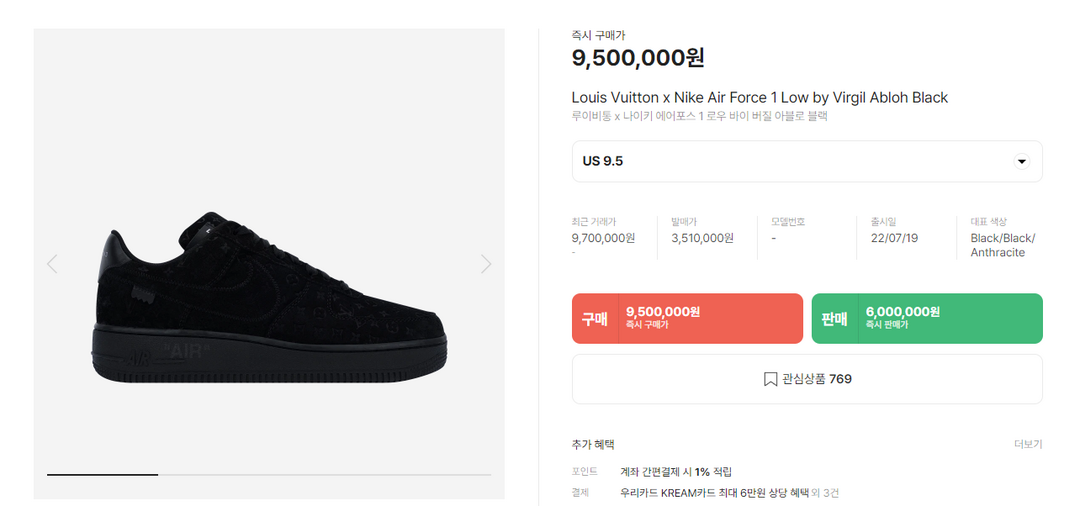Click the Louis Vuitton x Nike product title
The width and height of the screenshot is (1080, 506).
tap(759, 97)
